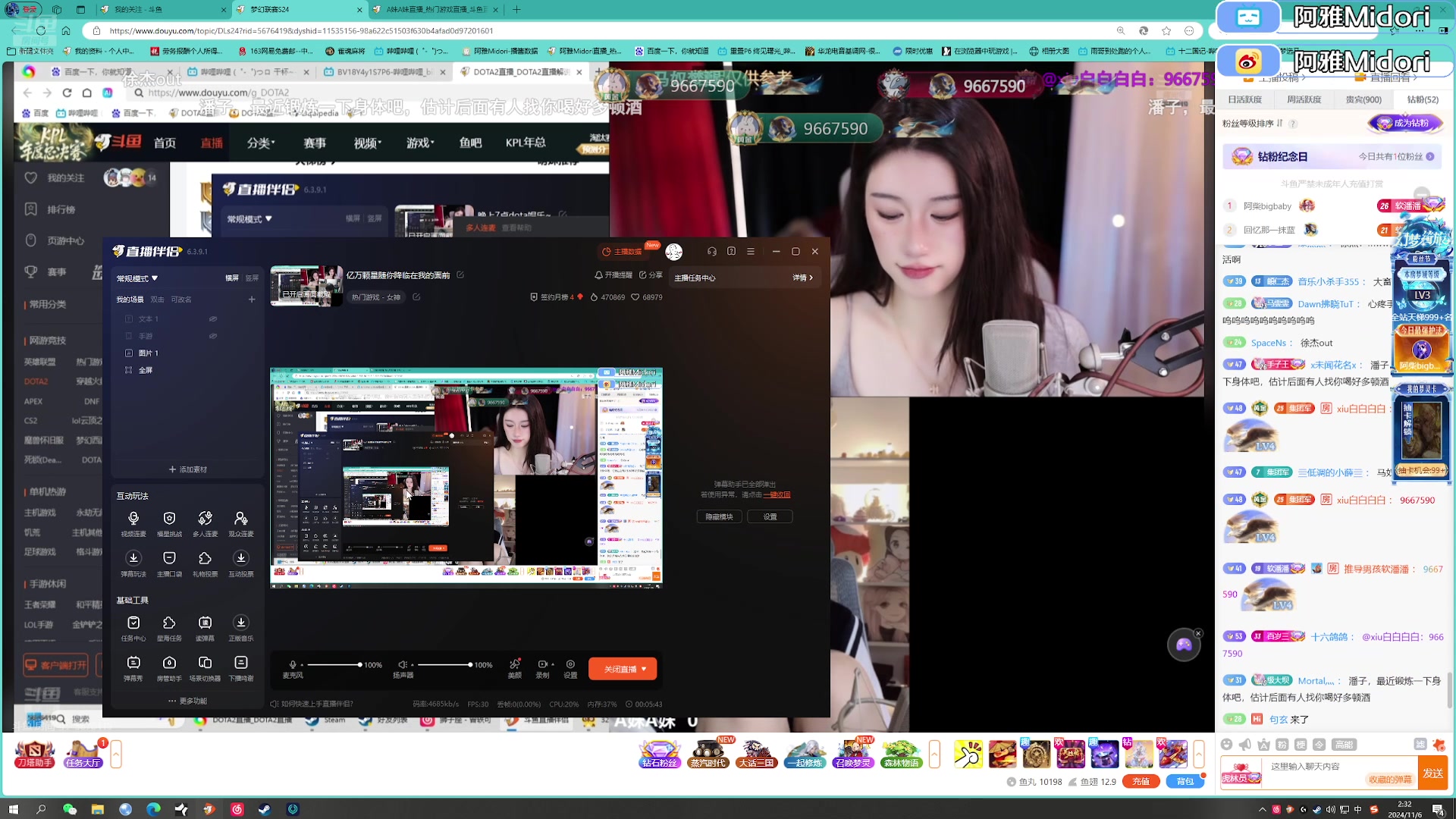
Task: Open 礼物投票 icon
Action: pyautogui.click(x=205, y=563)
